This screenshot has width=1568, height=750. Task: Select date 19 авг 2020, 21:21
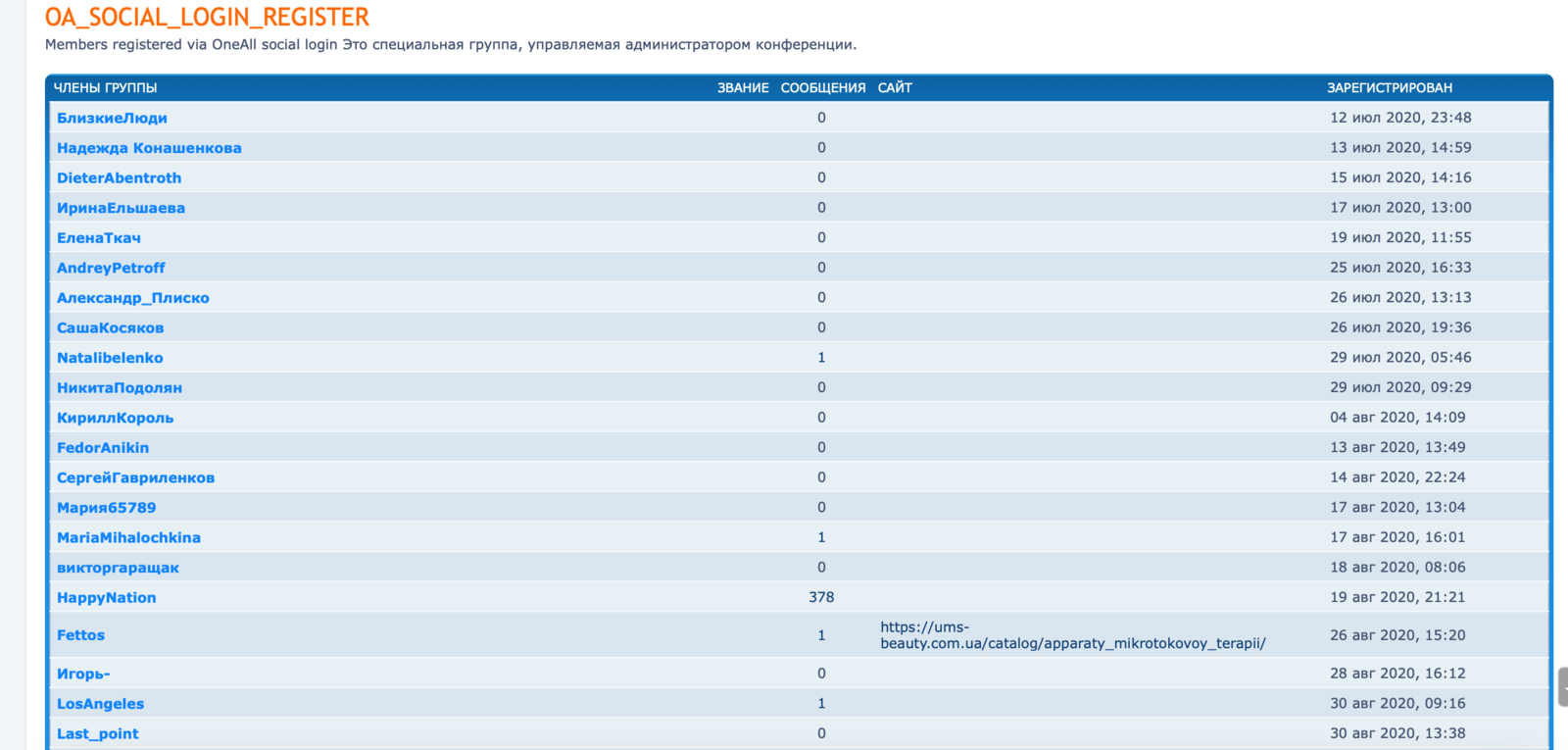pyautogui.click(x=1397, y=597)
